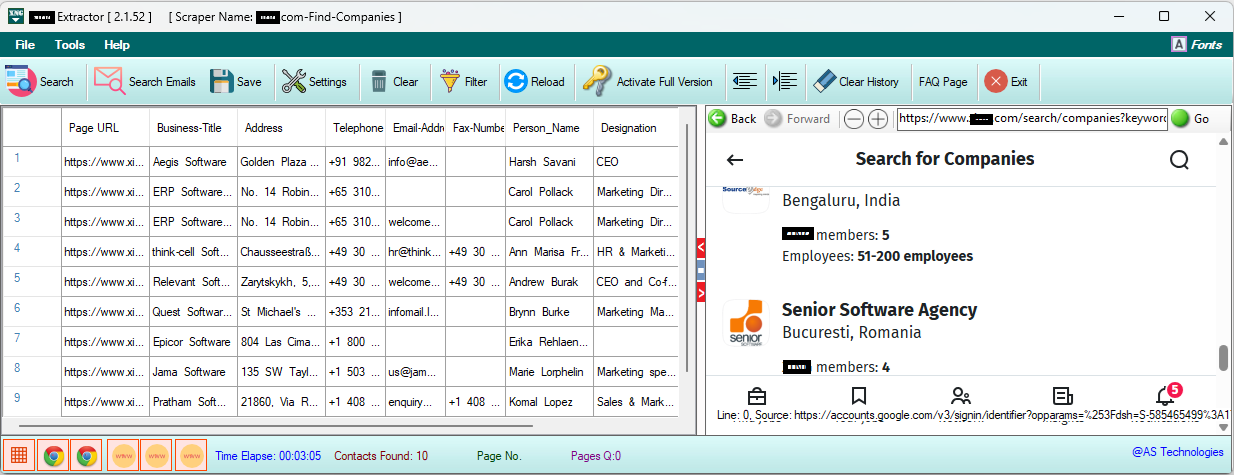The height and width of the screenshot is (475, 1234).
Task: Click the red grid icon in status bar
Action: [x=18, y=456]
